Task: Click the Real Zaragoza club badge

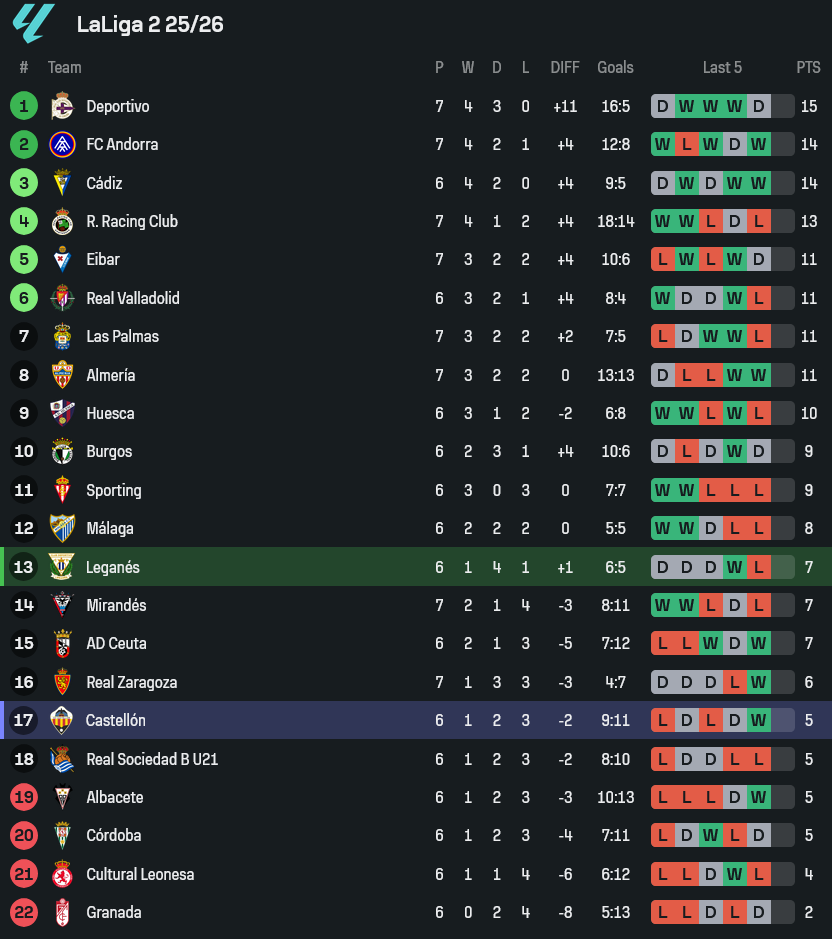Action: tap(62, 682)
